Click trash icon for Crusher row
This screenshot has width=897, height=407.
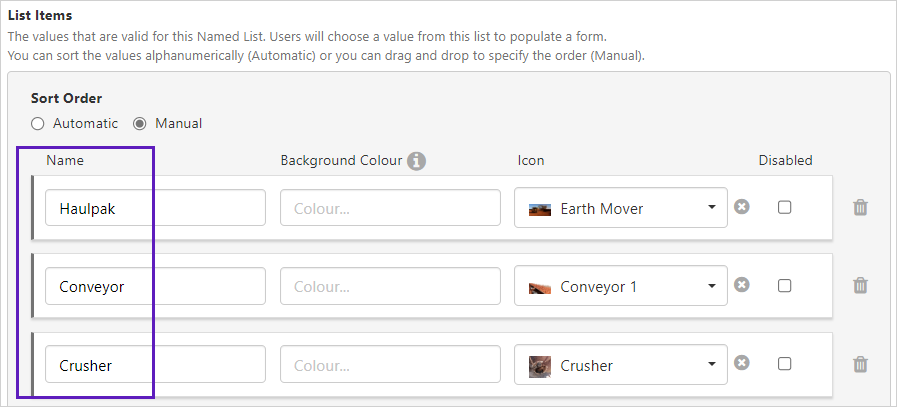click(860, 365)
